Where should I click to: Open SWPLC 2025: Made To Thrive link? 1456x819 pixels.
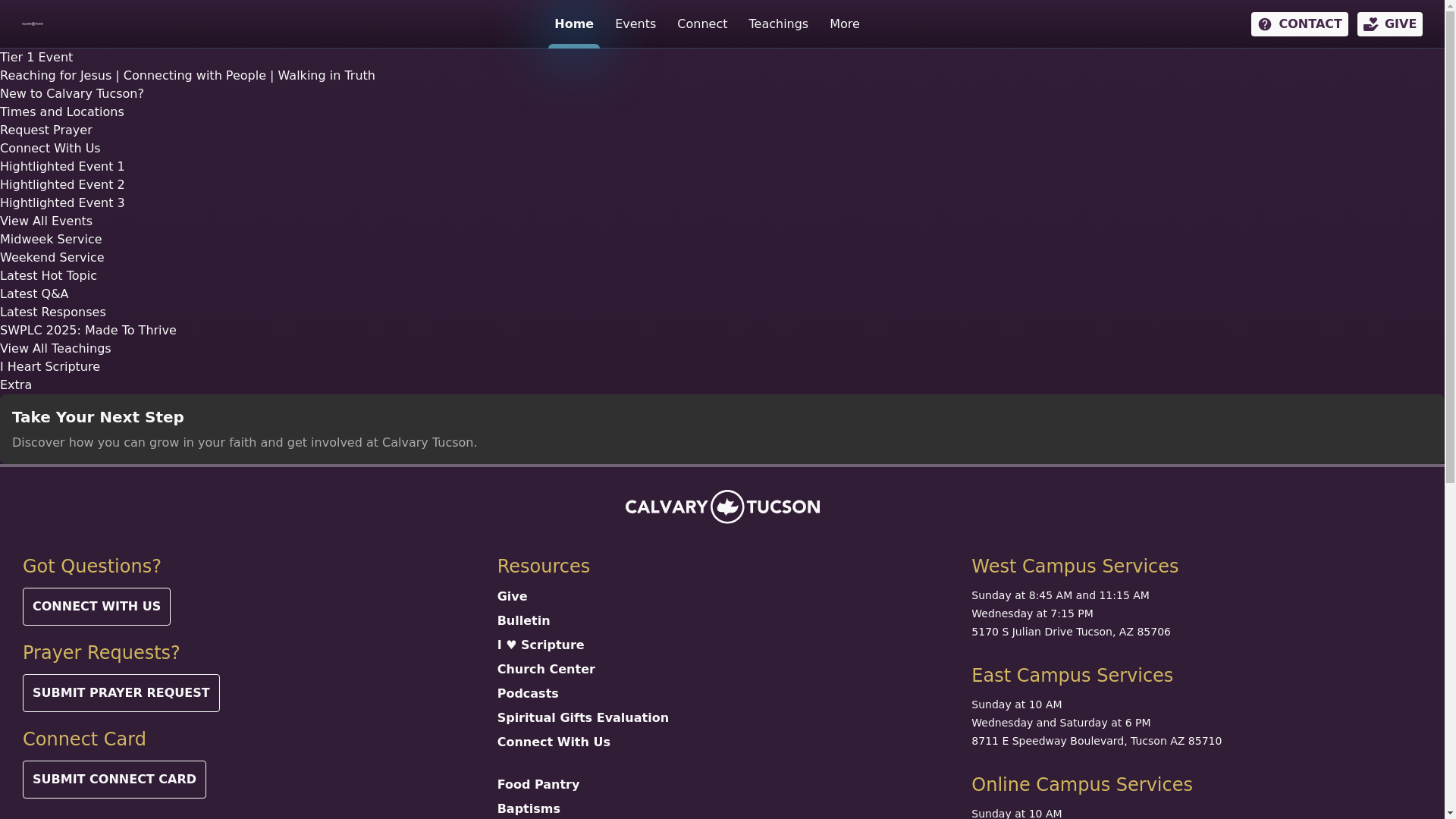tap(88, 331)
